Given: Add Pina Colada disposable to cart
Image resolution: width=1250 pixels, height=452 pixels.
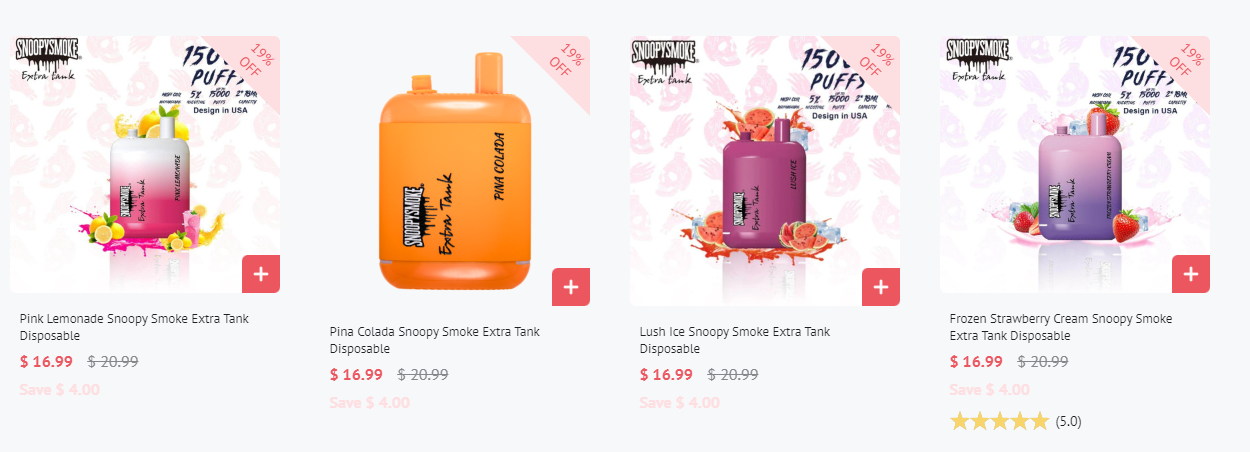Looking at the screenshot, I should (571, 287).
